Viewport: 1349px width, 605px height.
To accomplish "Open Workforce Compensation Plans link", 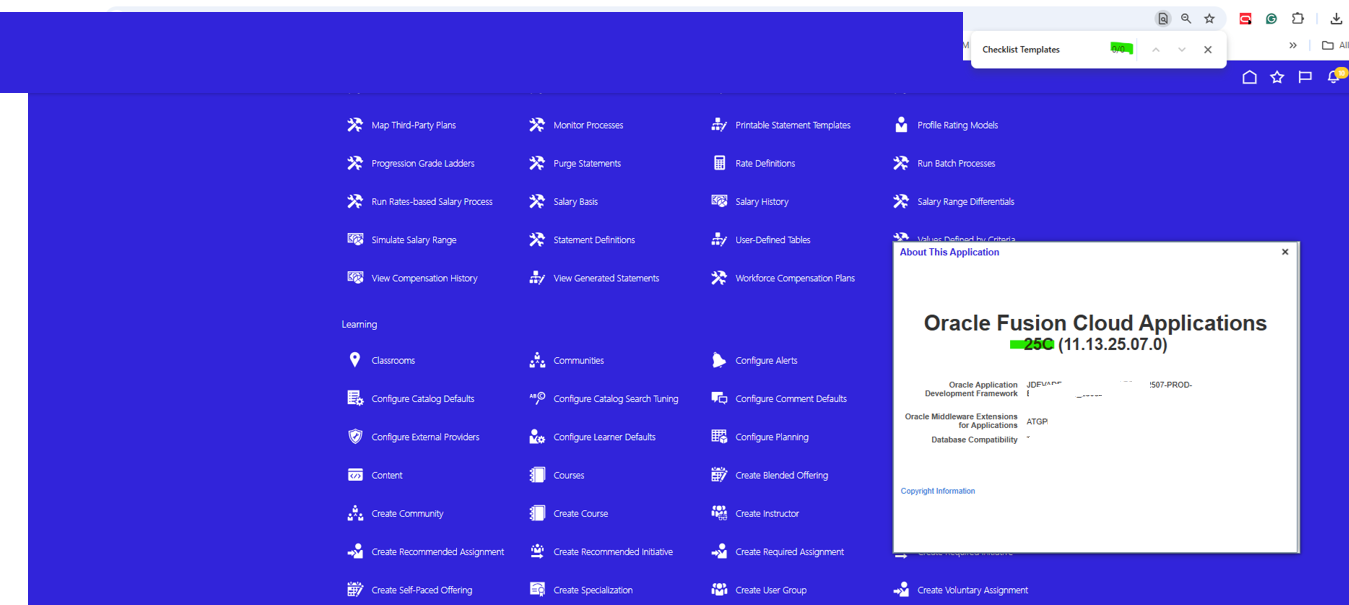I will [795, 278].
